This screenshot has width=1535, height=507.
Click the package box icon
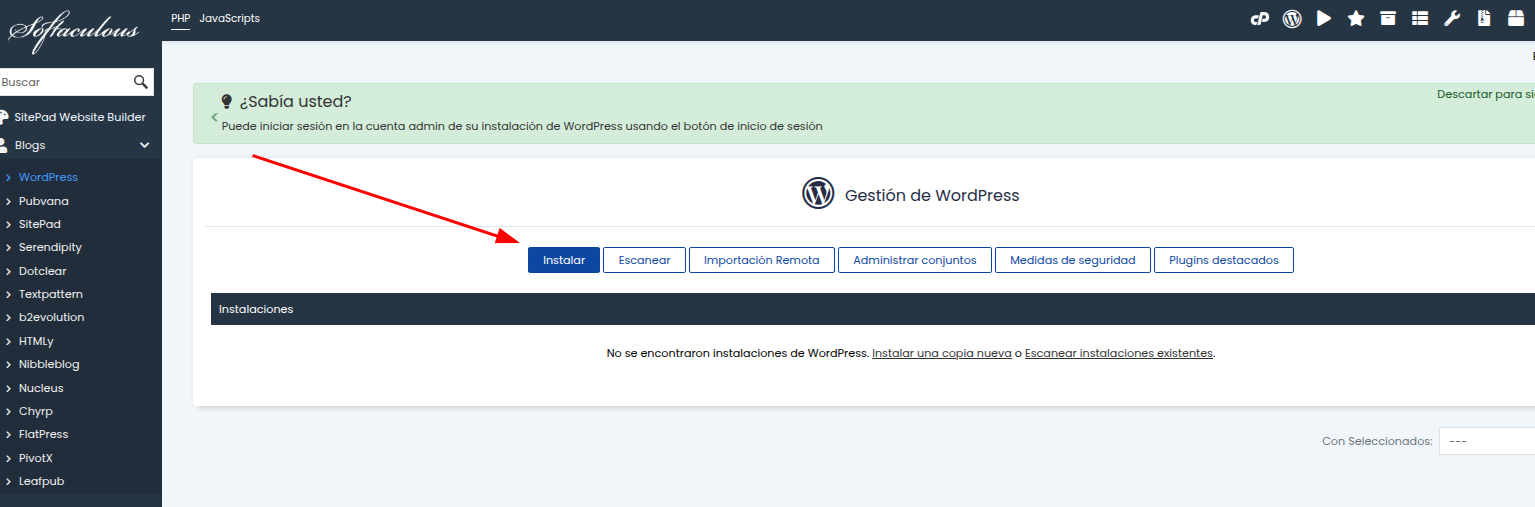pos(1516,18)
